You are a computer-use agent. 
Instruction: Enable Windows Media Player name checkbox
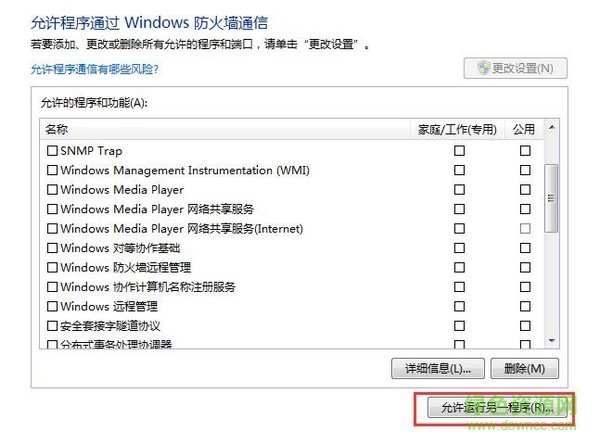pyautogui.click(x=52, y=189)
